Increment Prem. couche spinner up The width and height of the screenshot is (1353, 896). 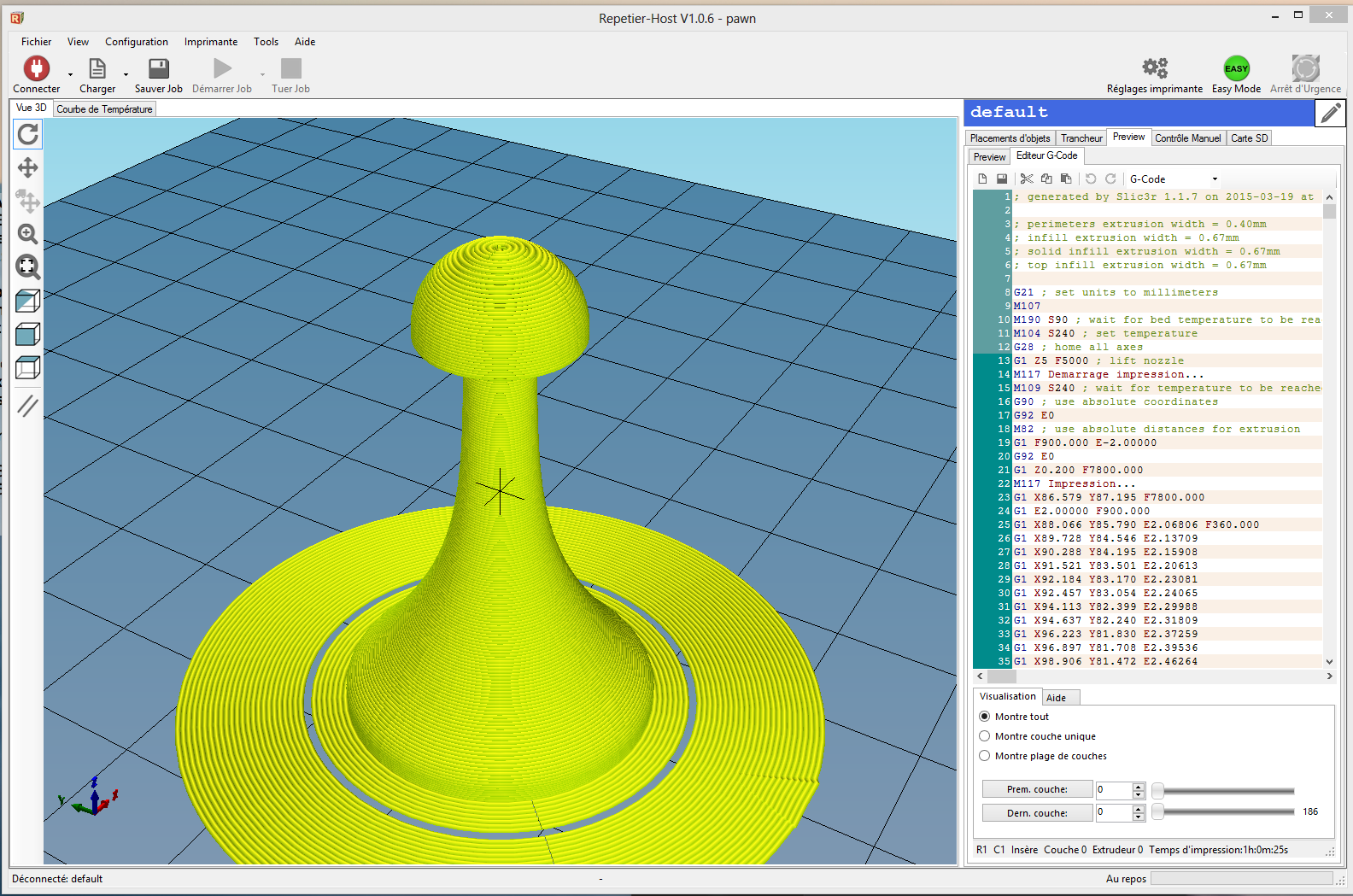pyautogui.click(x=1139, y=786)
